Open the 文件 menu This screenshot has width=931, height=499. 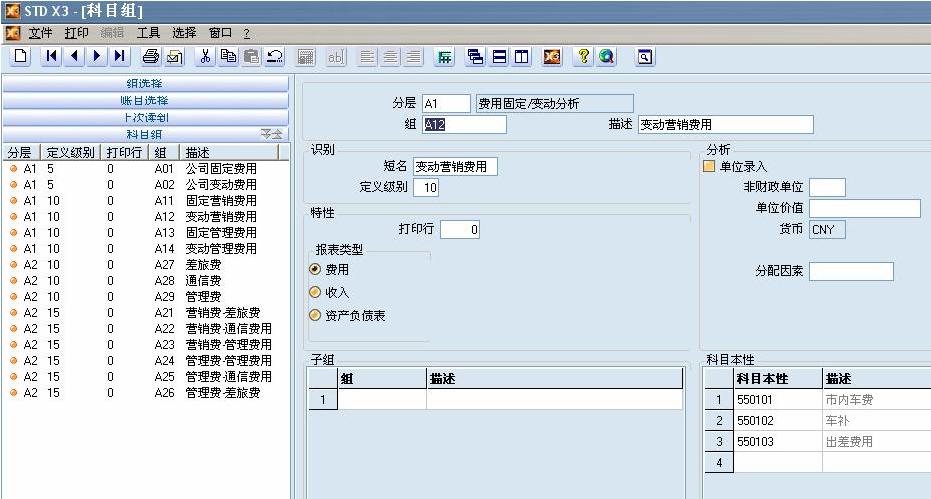coord(40,33)
